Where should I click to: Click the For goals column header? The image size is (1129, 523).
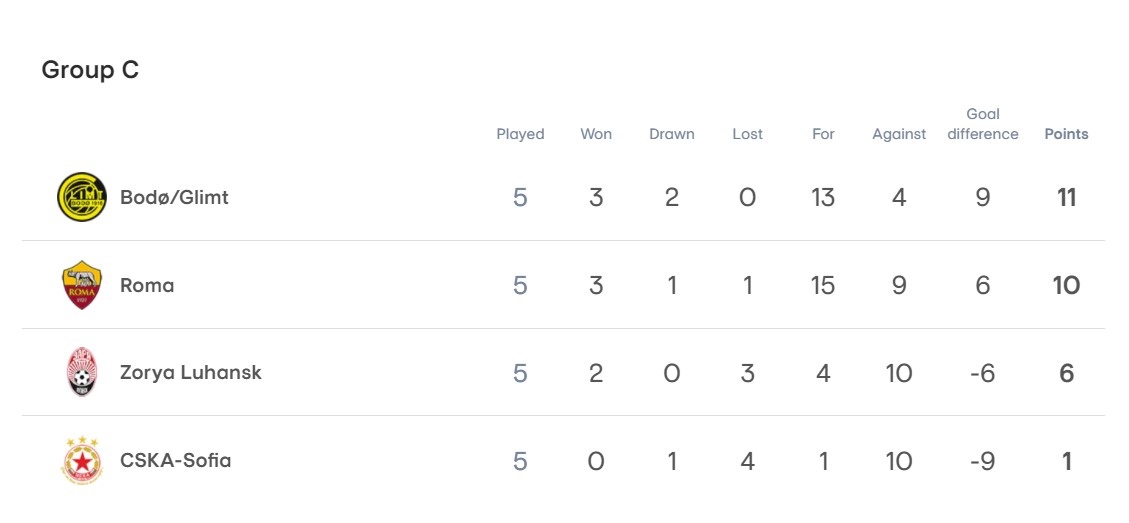(x=823, y=134)
